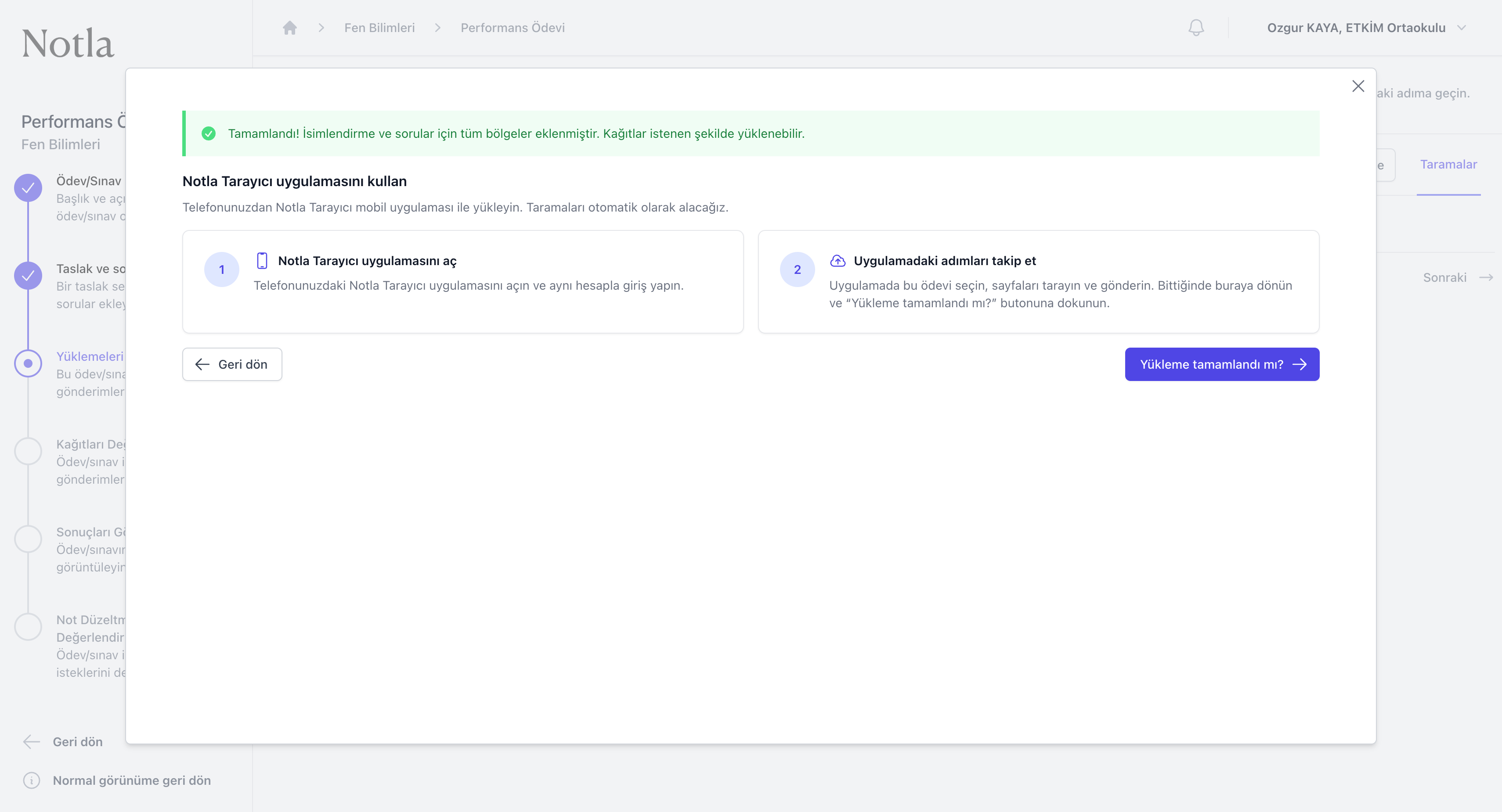Click the phone icon in step 1 card
The height and width of the screenshot is (812, 1502).
click(x=262, y=261)
